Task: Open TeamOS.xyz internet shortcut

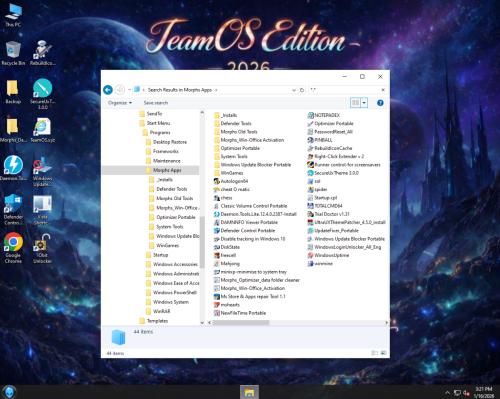Action: [x=43, y=130]
